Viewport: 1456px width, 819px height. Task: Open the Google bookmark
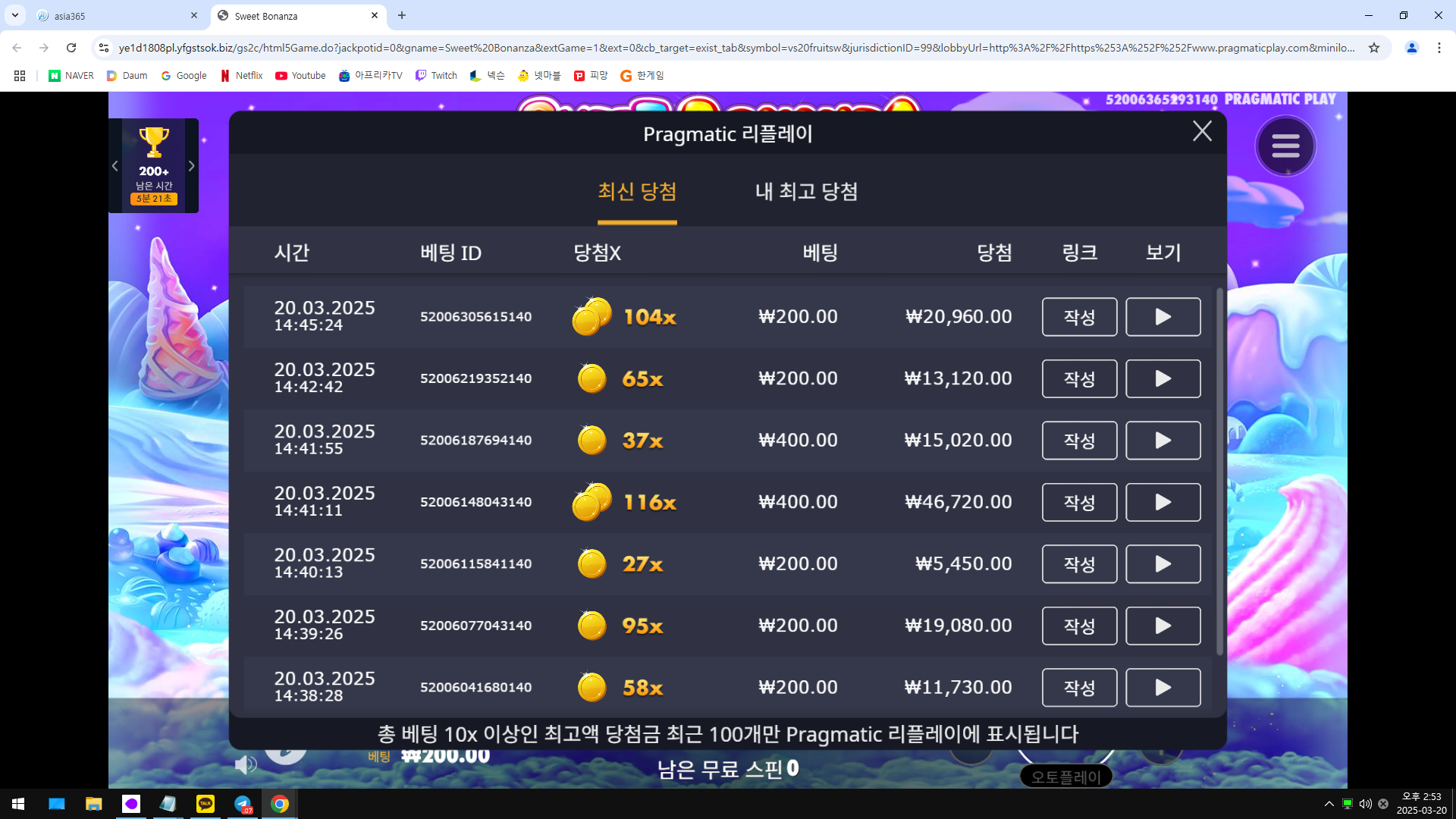pyautogui.click(x=184, y=76)
